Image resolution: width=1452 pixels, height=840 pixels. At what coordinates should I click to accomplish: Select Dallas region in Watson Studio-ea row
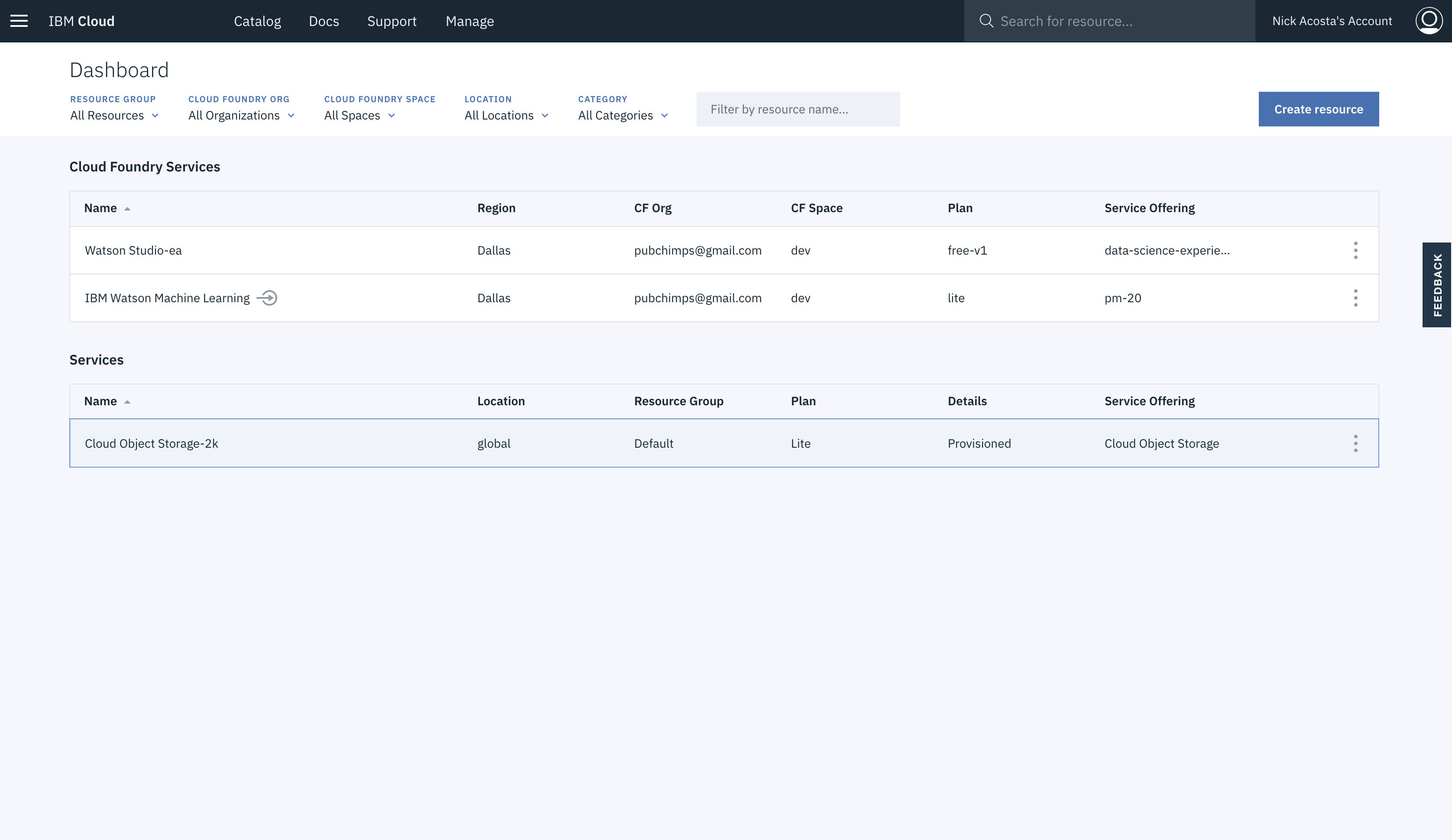(x=494, y=251)
